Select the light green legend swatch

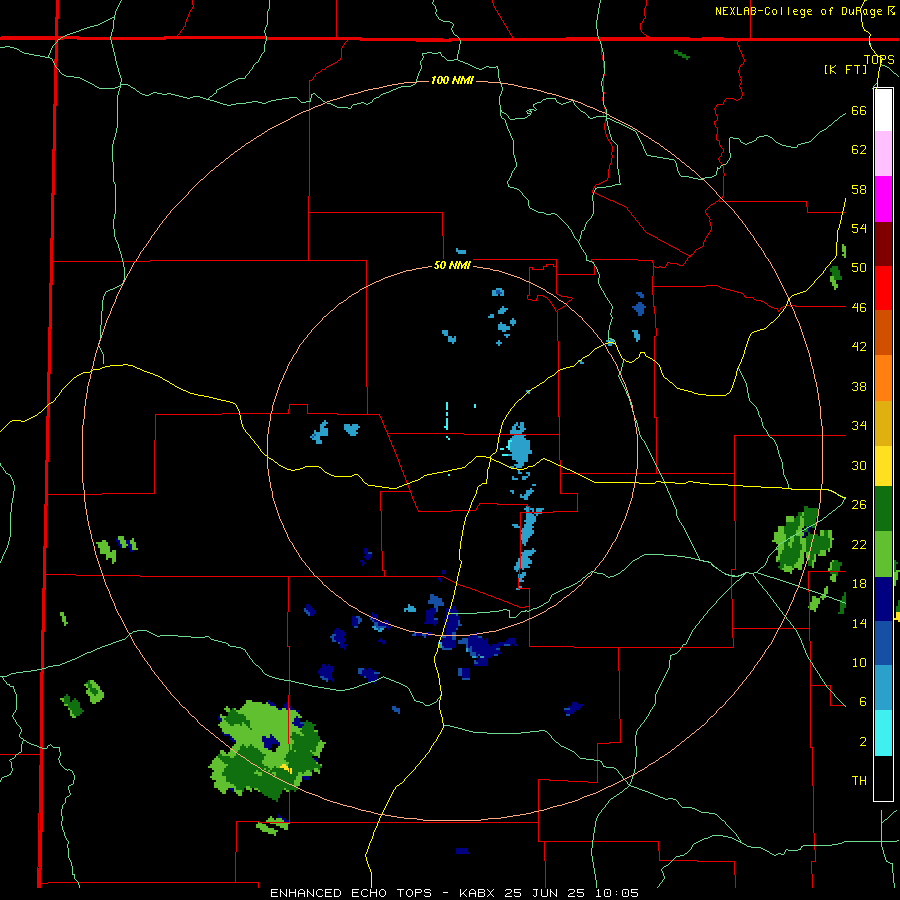click(883, 554)
